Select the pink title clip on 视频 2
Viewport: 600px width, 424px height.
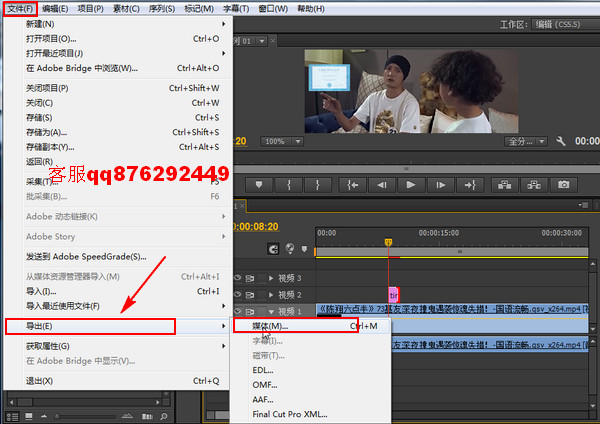point(394,295)
